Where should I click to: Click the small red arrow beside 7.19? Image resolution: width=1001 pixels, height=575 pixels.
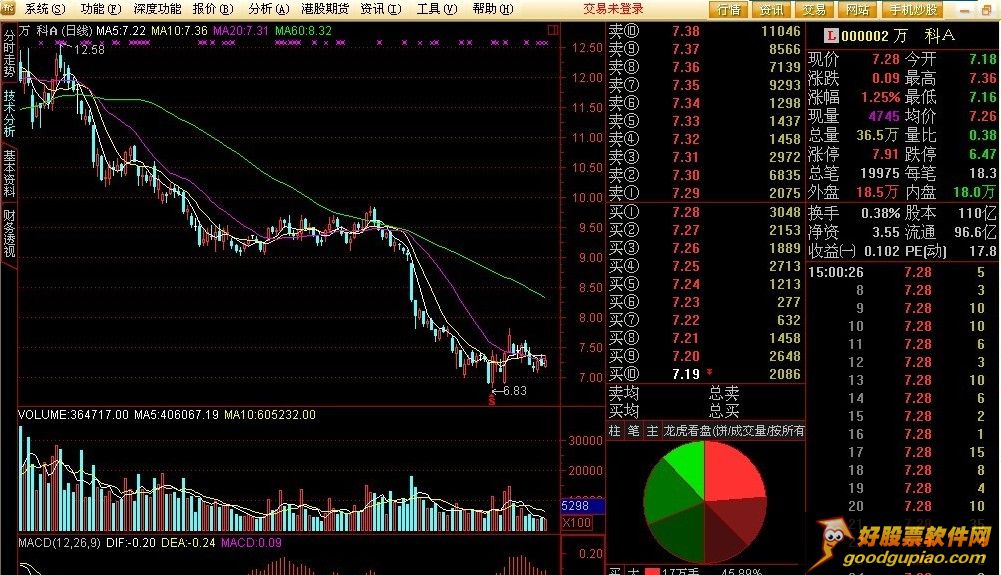point(709,372)
